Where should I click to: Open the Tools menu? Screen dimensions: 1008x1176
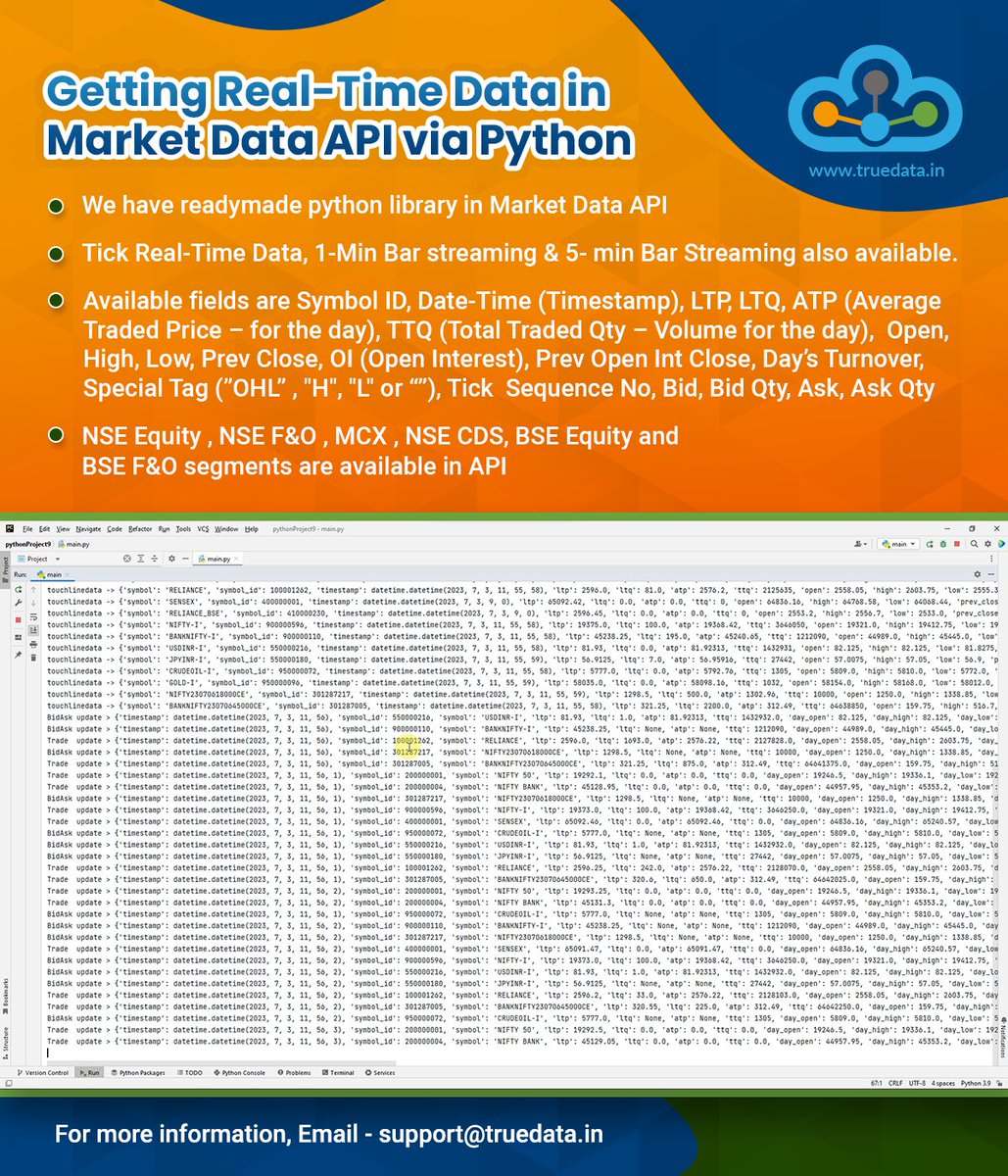coord(183,529)
